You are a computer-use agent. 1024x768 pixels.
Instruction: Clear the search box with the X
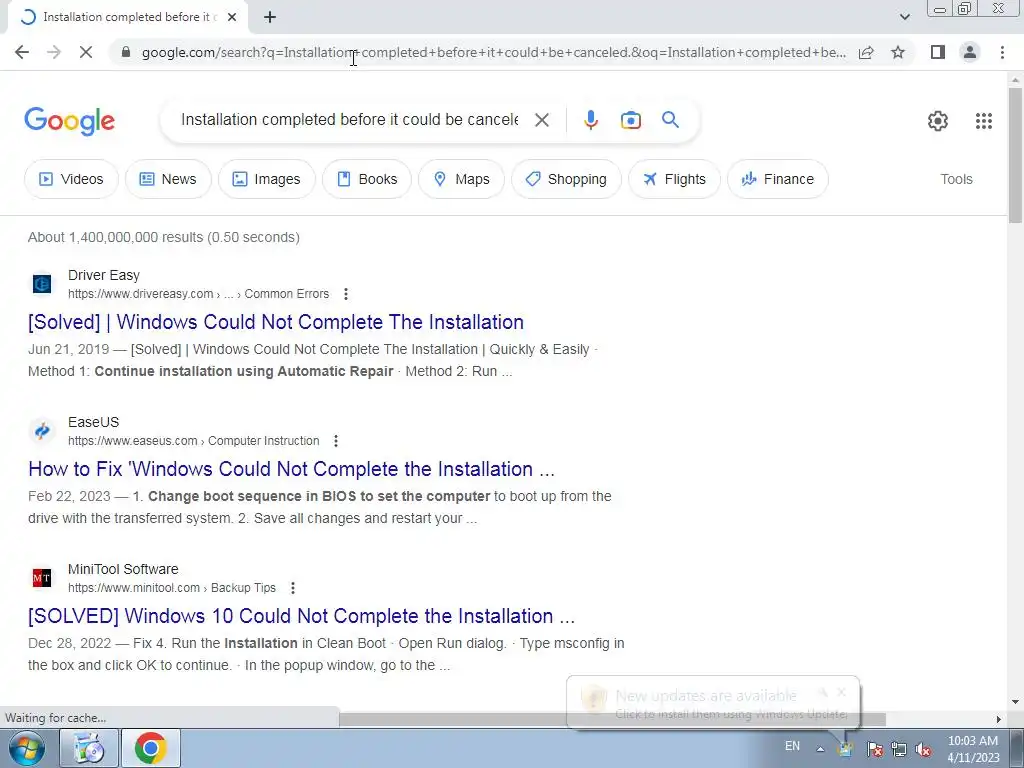541,120
